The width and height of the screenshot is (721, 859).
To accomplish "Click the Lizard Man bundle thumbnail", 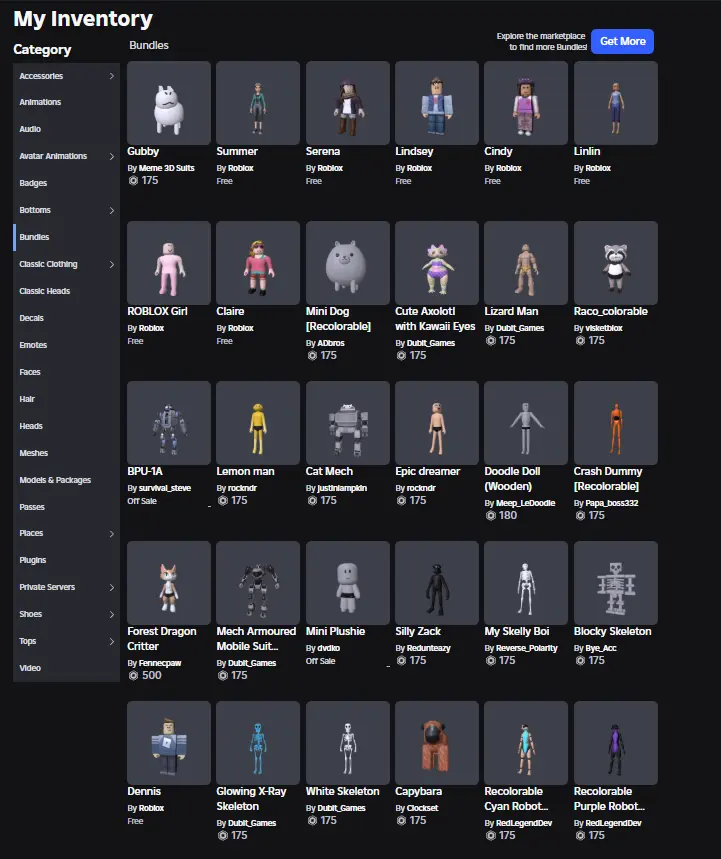I will [x=526, y=263].
